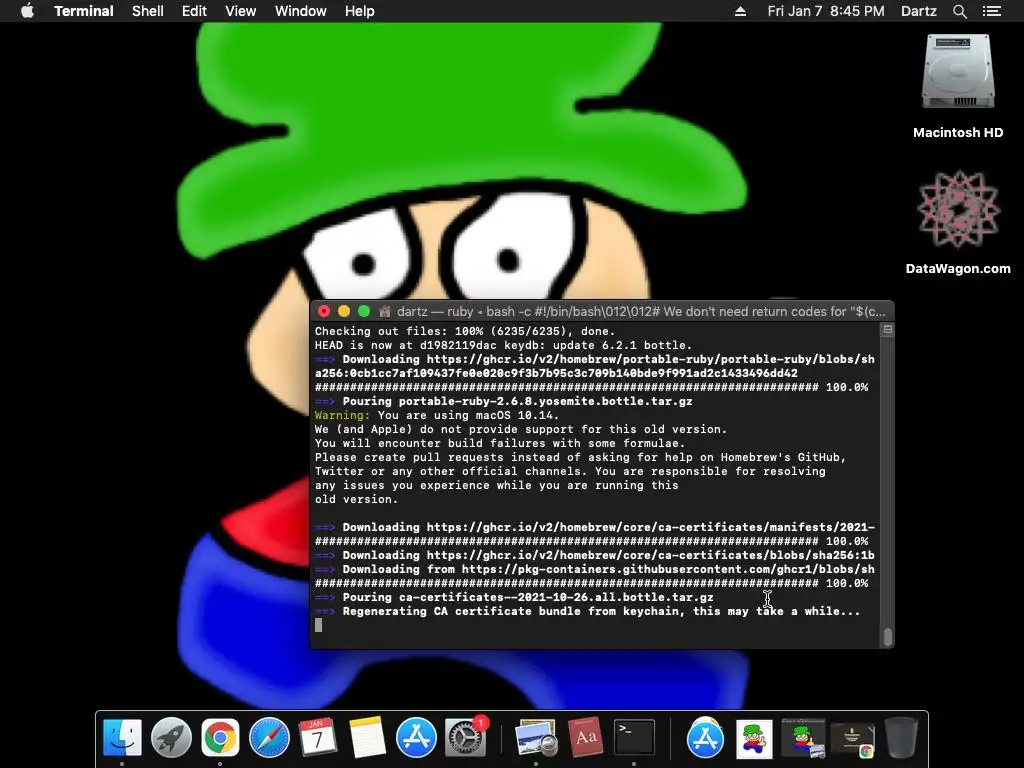The height and width of the screenshot is (768, 1024).
Task: Click "You will encounter build failures" line
Action: click(500, 443)
